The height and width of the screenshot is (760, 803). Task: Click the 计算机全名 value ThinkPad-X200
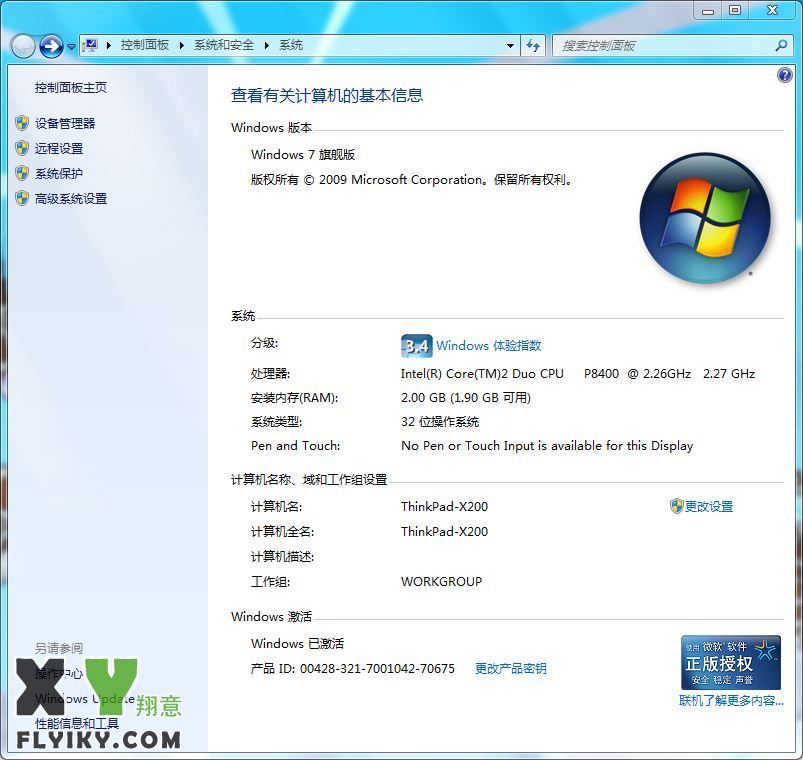click(445, 532)
